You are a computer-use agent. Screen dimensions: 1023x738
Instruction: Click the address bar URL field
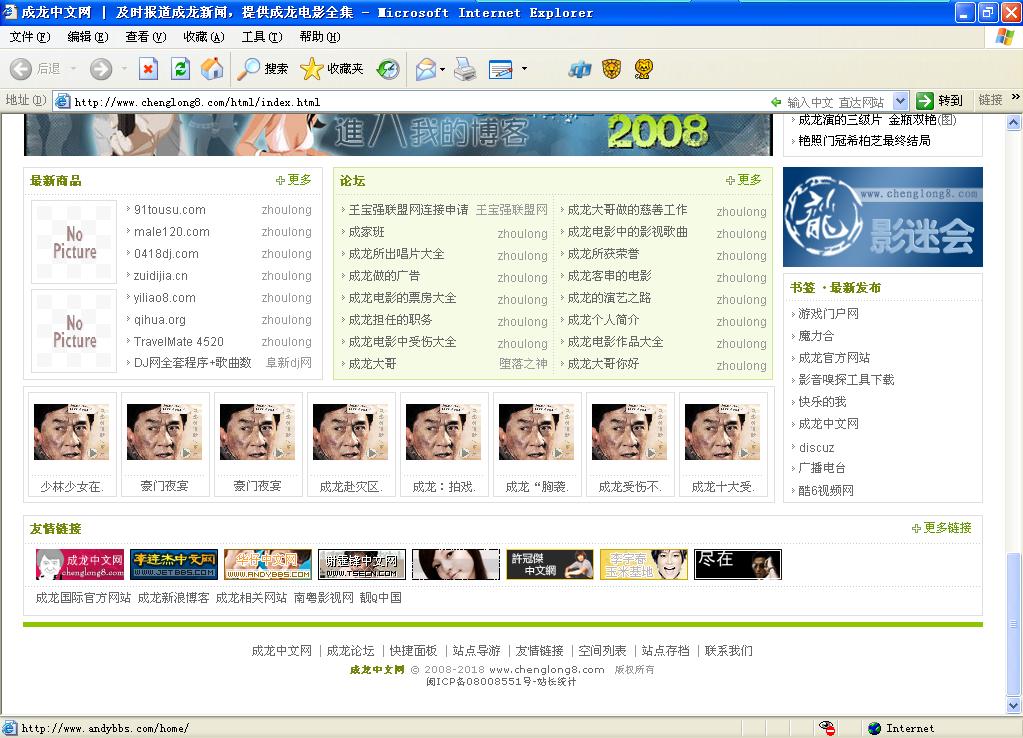click(x=418, y=102)
